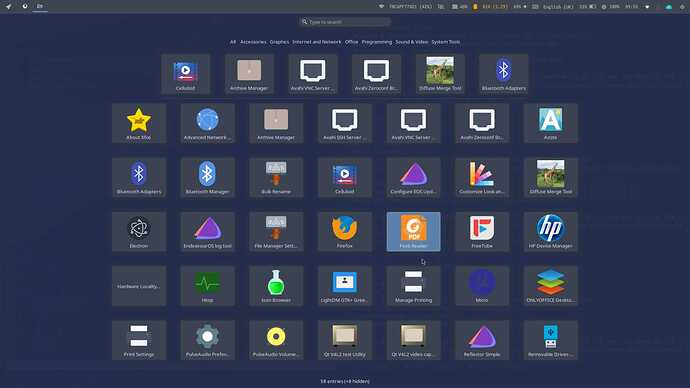Filter apps by Graphics category
Image resolution: width=690 pixels, height=388 pixels.
point(279,42)
